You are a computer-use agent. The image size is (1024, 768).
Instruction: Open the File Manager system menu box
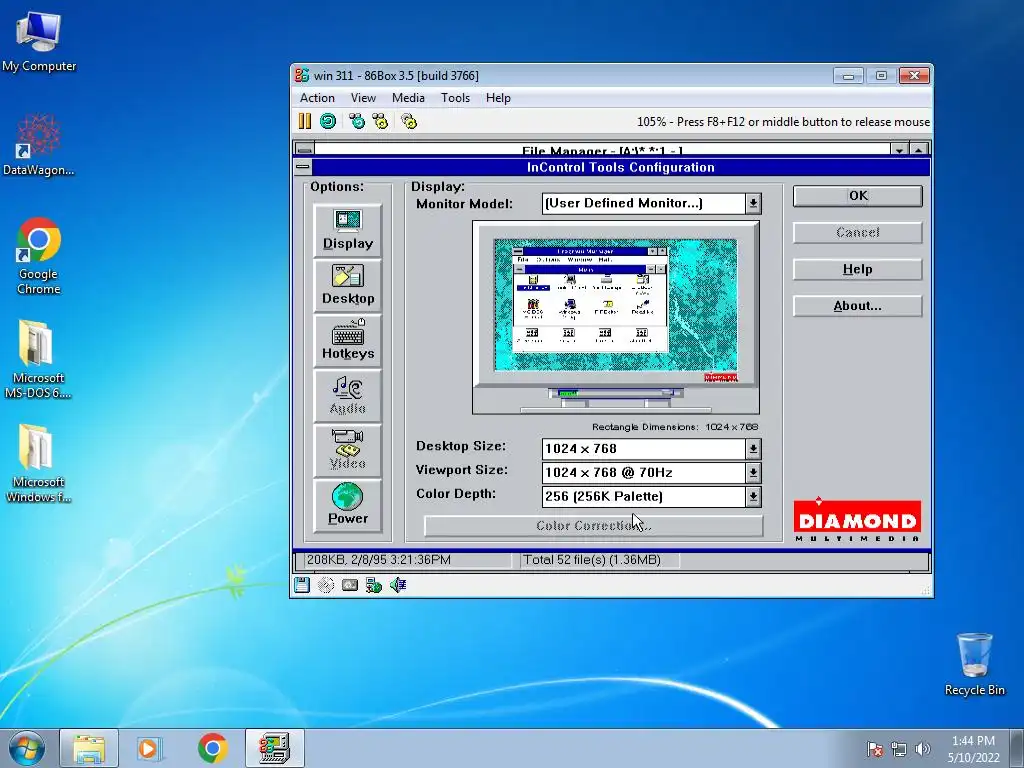[x=304, y=150]
